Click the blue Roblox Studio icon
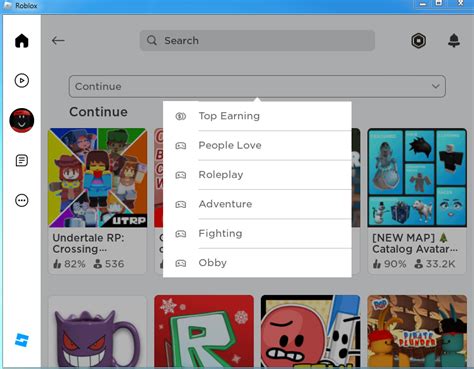474x369 pixels. click(x=22, y=340)
